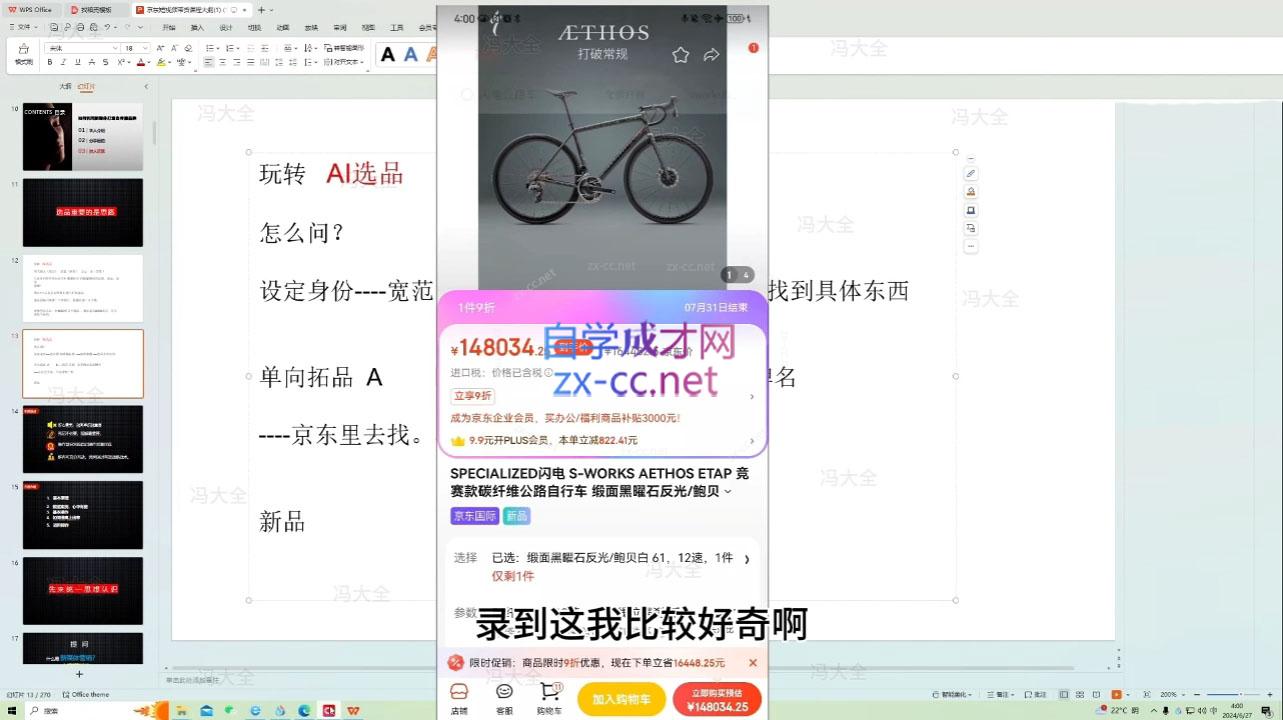Click the center align paragraph icon

[x=223, y=62]
